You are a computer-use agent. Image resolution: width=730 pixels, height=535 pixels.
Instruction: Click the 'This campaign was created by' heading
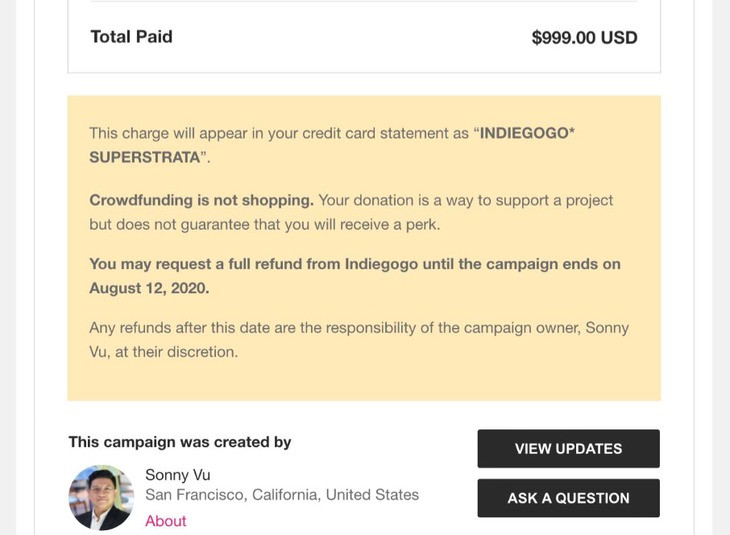click(180, 442)
